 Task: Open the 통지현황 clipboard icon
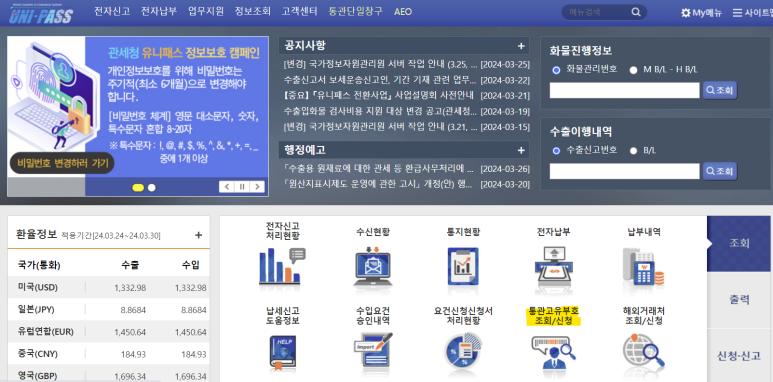tap(463, 267)
